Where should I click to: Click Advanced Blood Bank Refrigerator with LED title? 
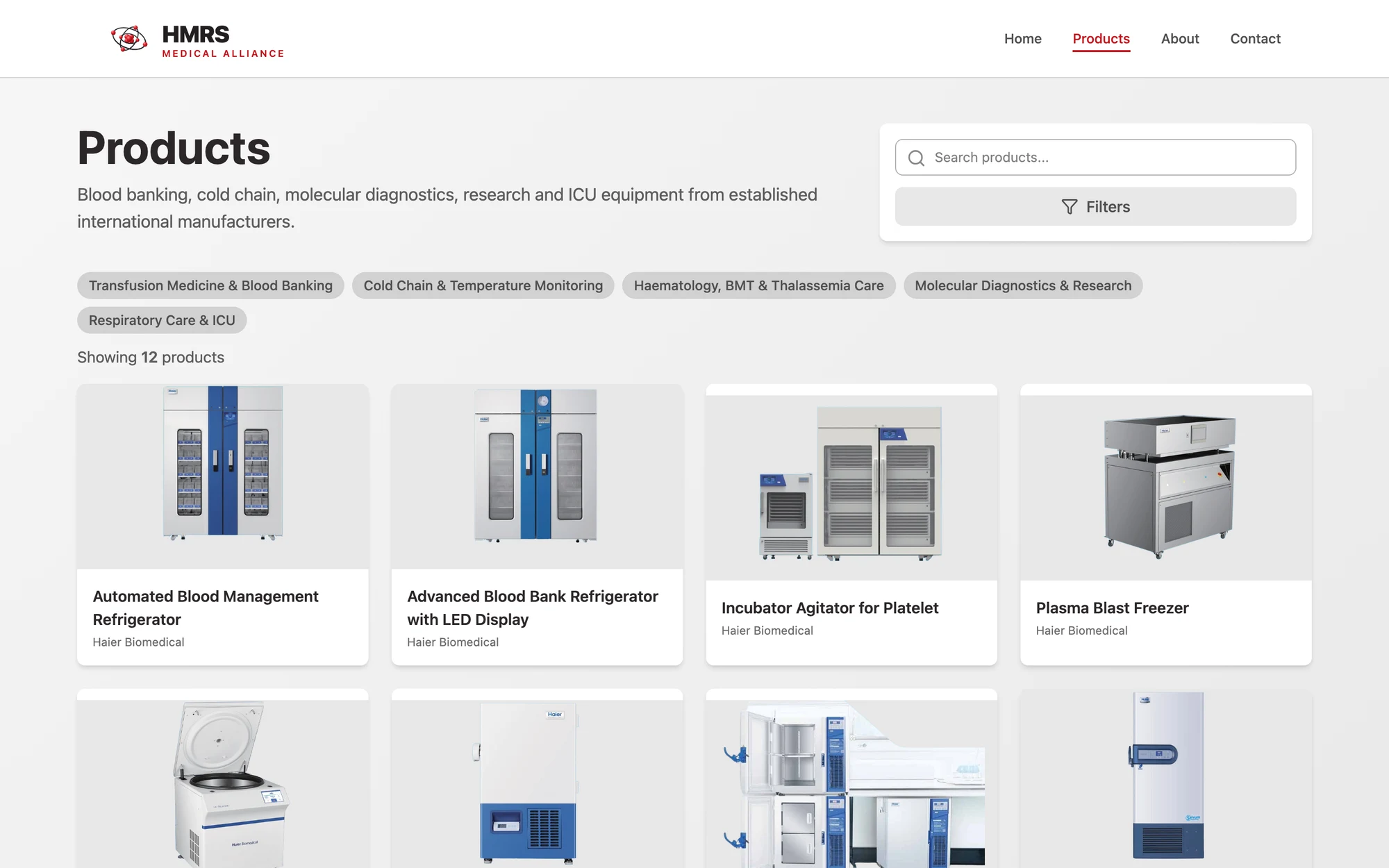(533, 608)
